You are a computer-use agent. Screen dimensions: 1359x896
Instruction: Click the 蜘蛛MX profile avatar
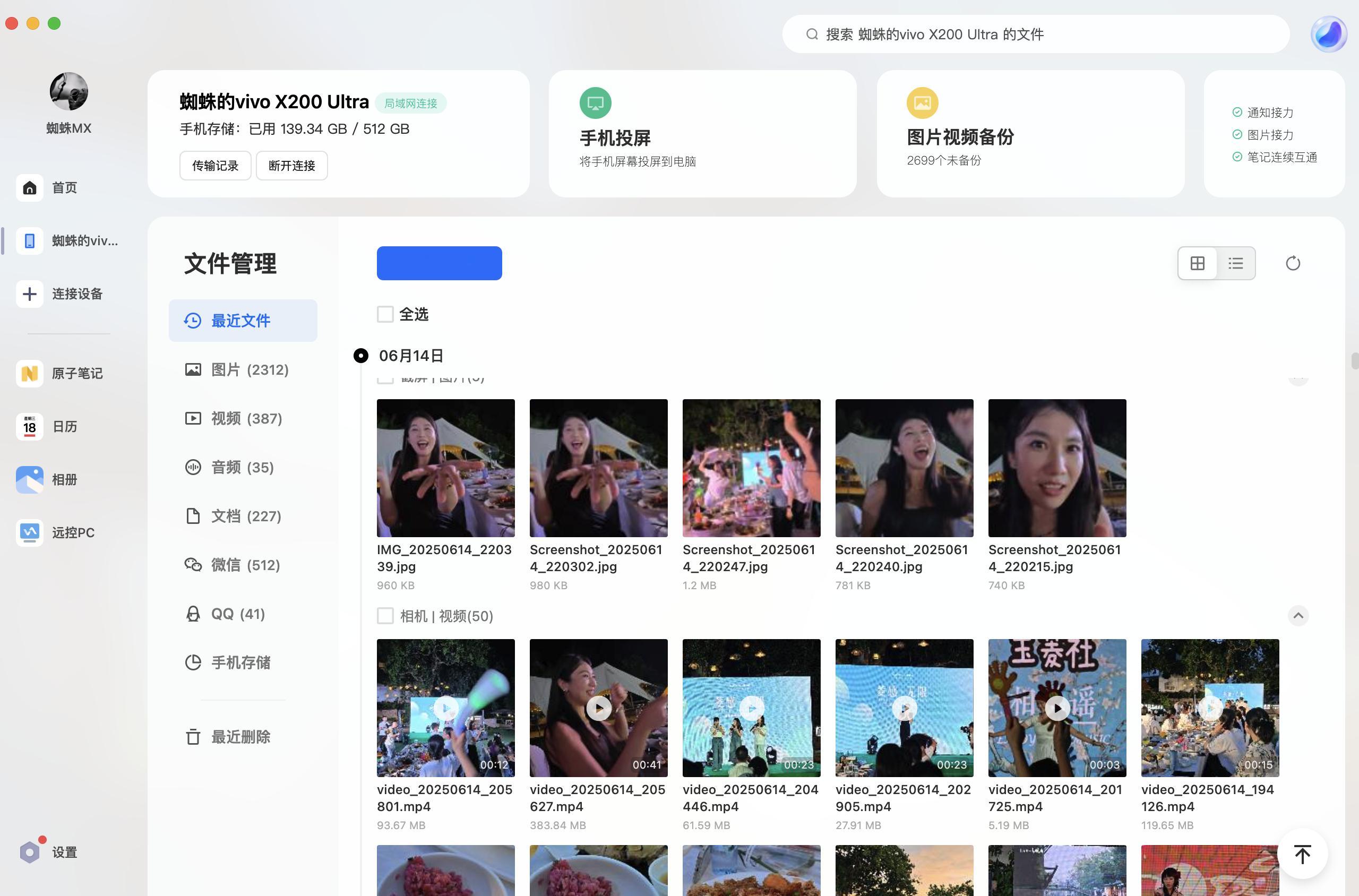point(68,91)
